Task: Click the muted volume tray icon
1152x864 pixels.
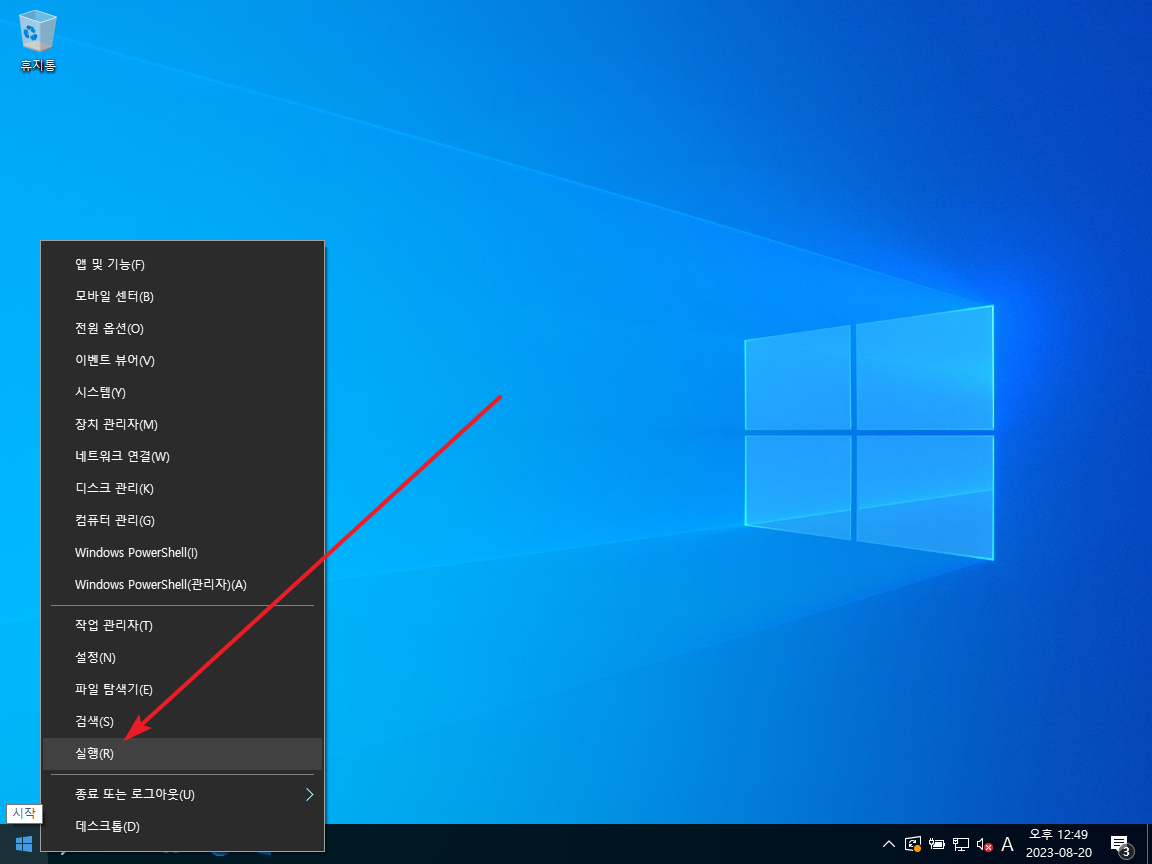Action: (984, 844)
